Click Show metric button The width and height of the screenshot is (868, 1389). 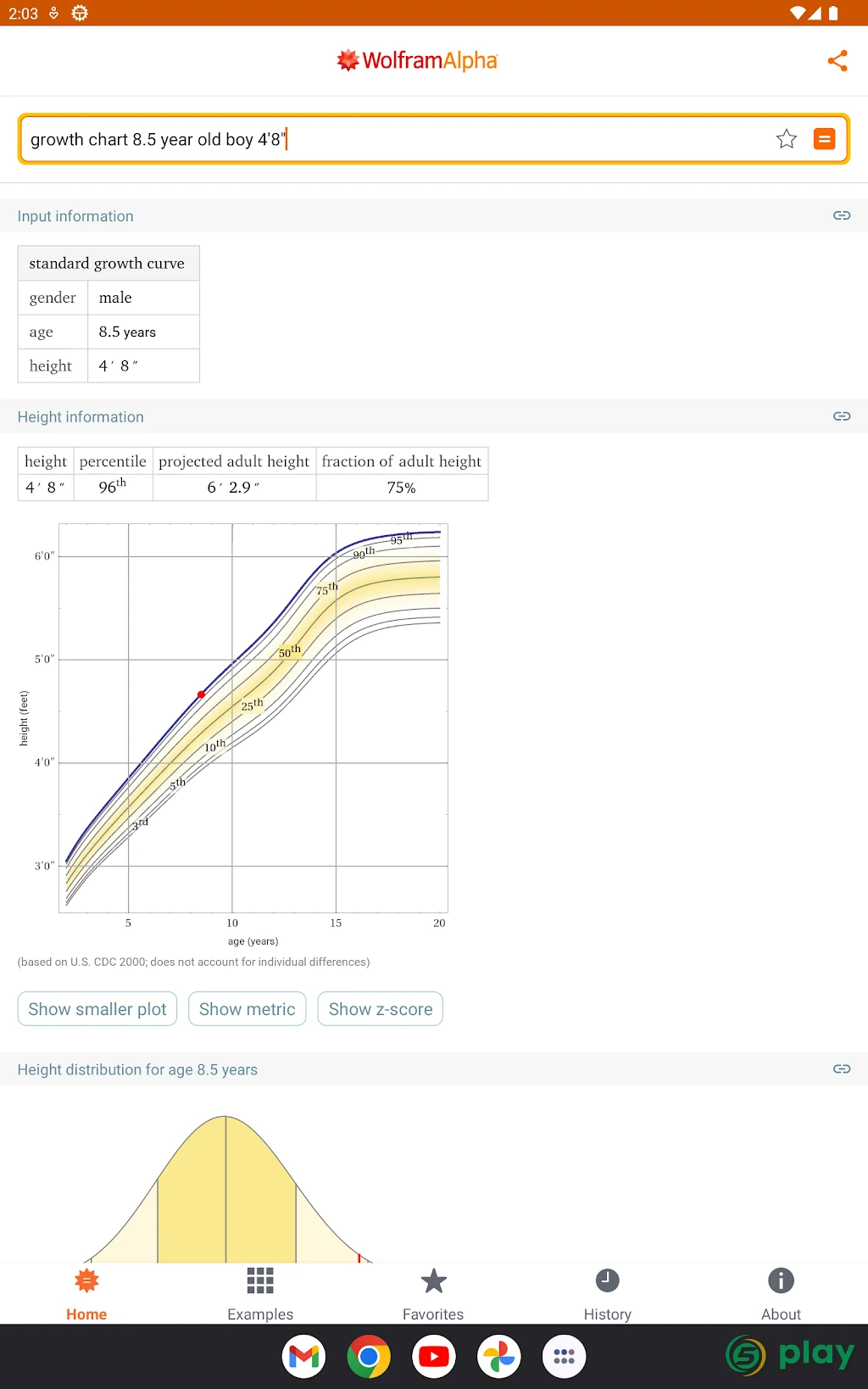pos(247,1009)
